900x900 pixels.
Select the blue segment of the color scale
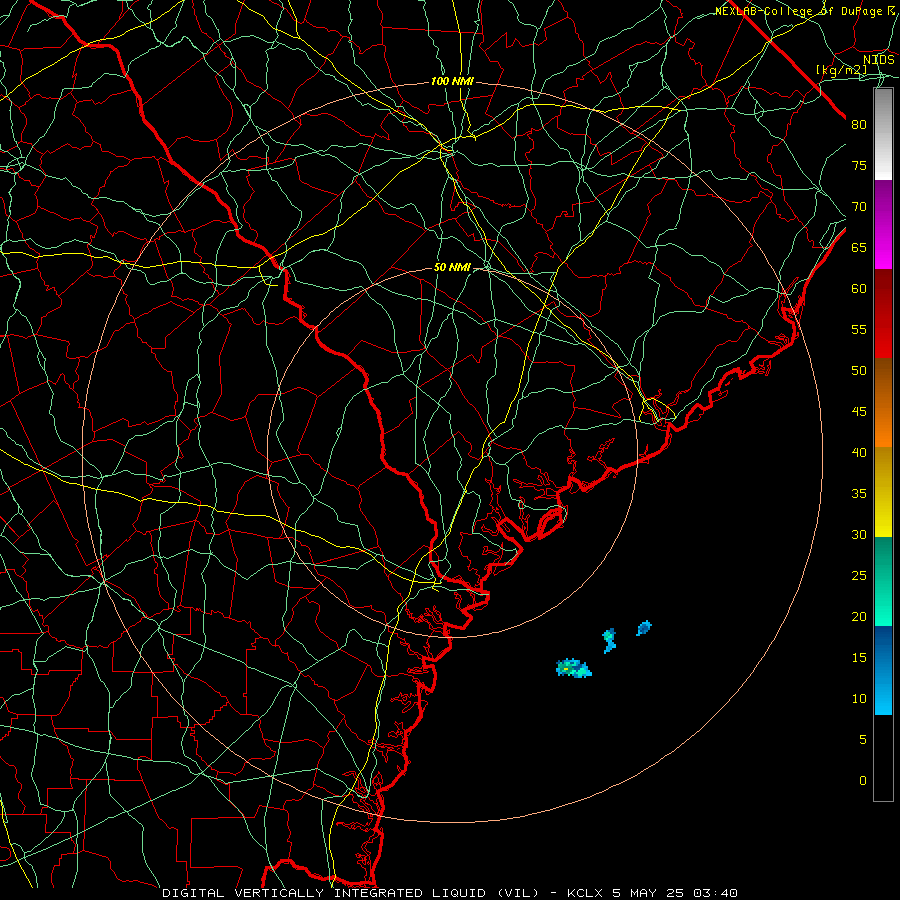click(883, 670)
